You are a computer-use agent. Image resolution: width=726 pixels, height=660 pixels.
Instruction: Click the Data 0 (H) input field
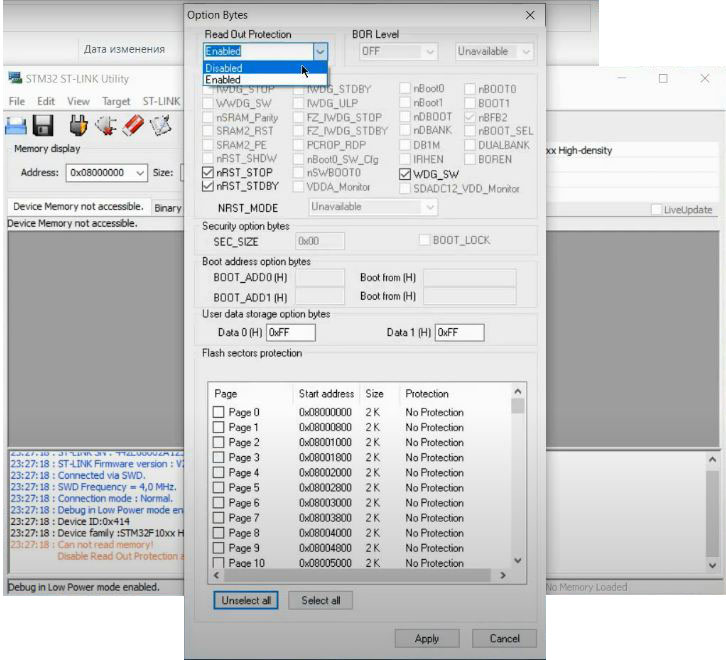pos(290,332)
